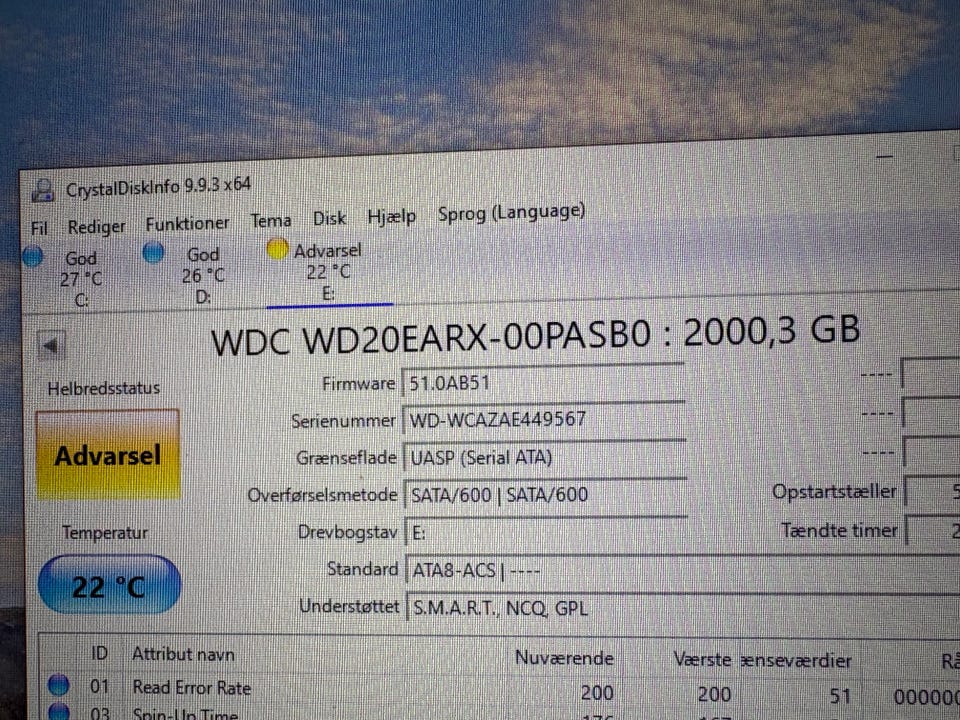Click the Understøttet field S.M.A.R.T., NCQ, GPL
This screenshot has width=960, height=720.
tap(684, 608)
